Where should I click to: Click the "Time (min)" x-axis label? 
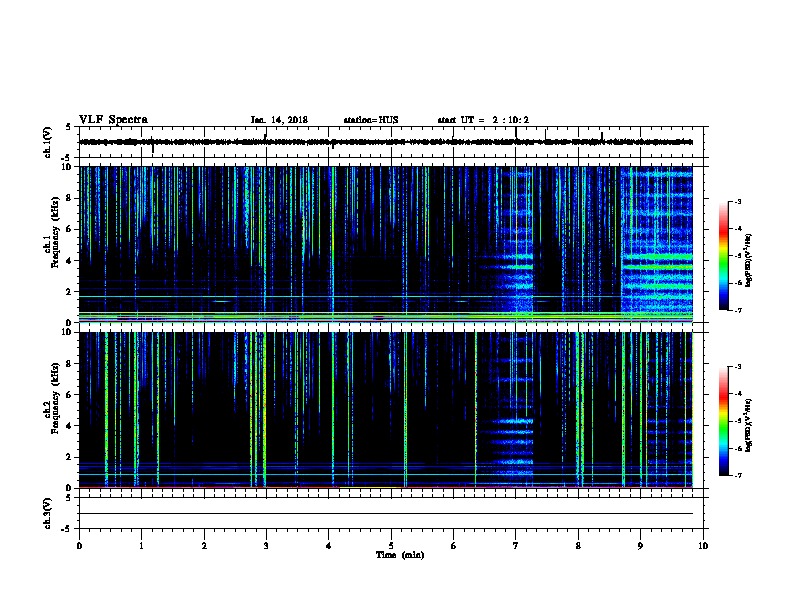click(x=400, y=555)
